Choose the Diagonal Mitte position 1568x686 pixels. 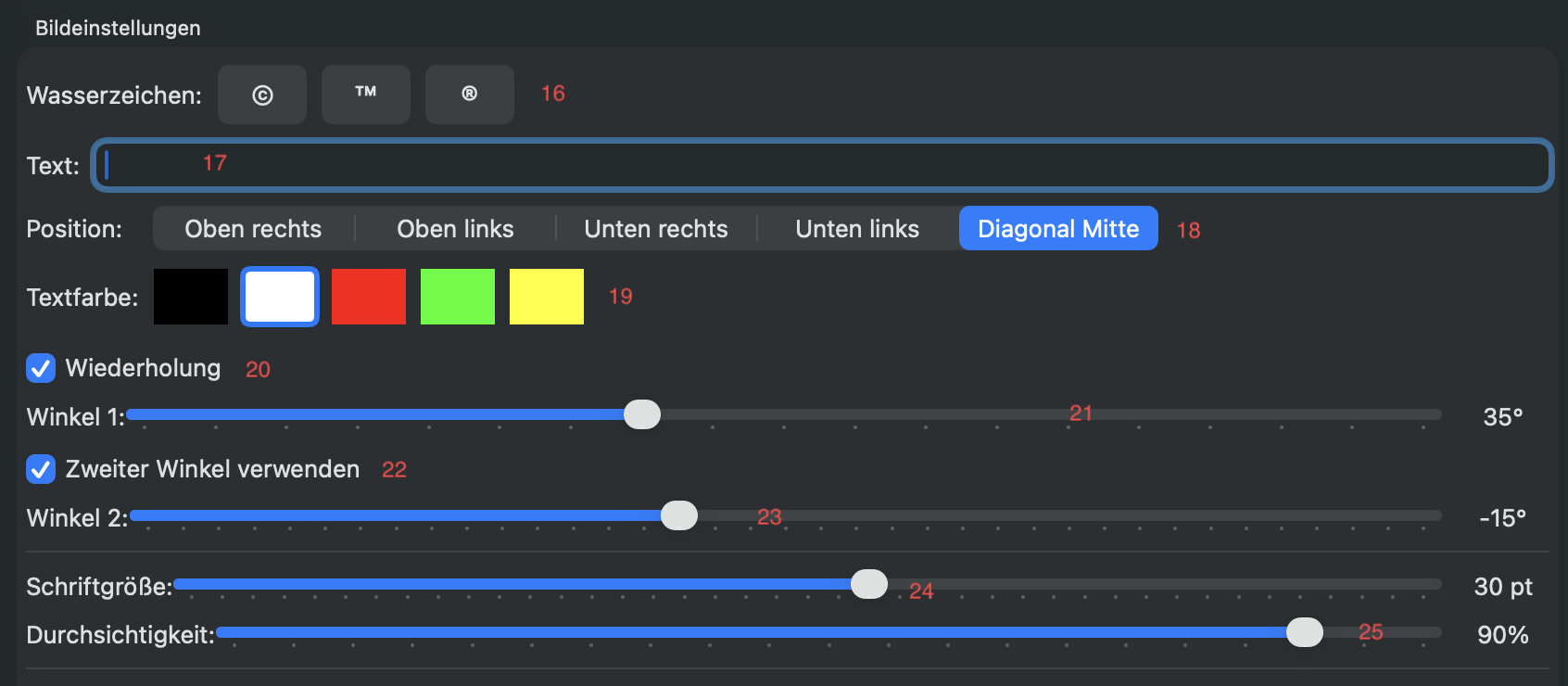tap(1058, 229)
